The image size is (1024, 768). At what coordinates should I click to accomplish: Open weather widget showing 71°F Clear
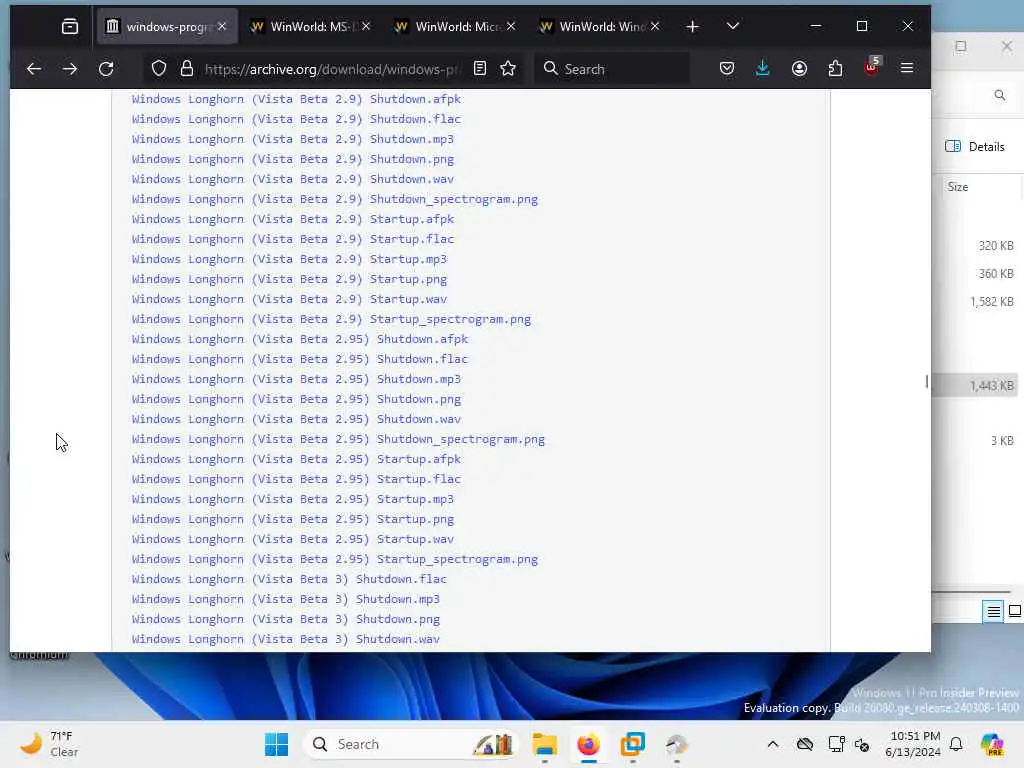coord(50,744)
